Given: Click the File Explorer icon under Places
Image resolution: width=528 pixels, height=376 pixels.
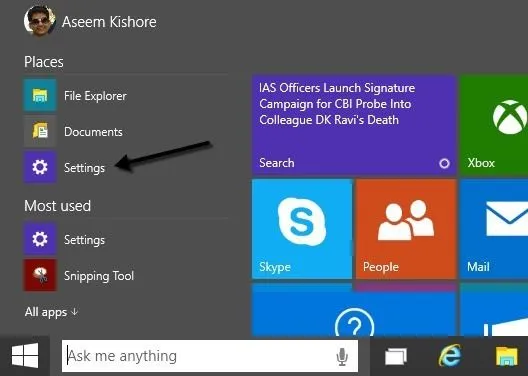Looking at the screenshot, I should [x=40, y=96].
